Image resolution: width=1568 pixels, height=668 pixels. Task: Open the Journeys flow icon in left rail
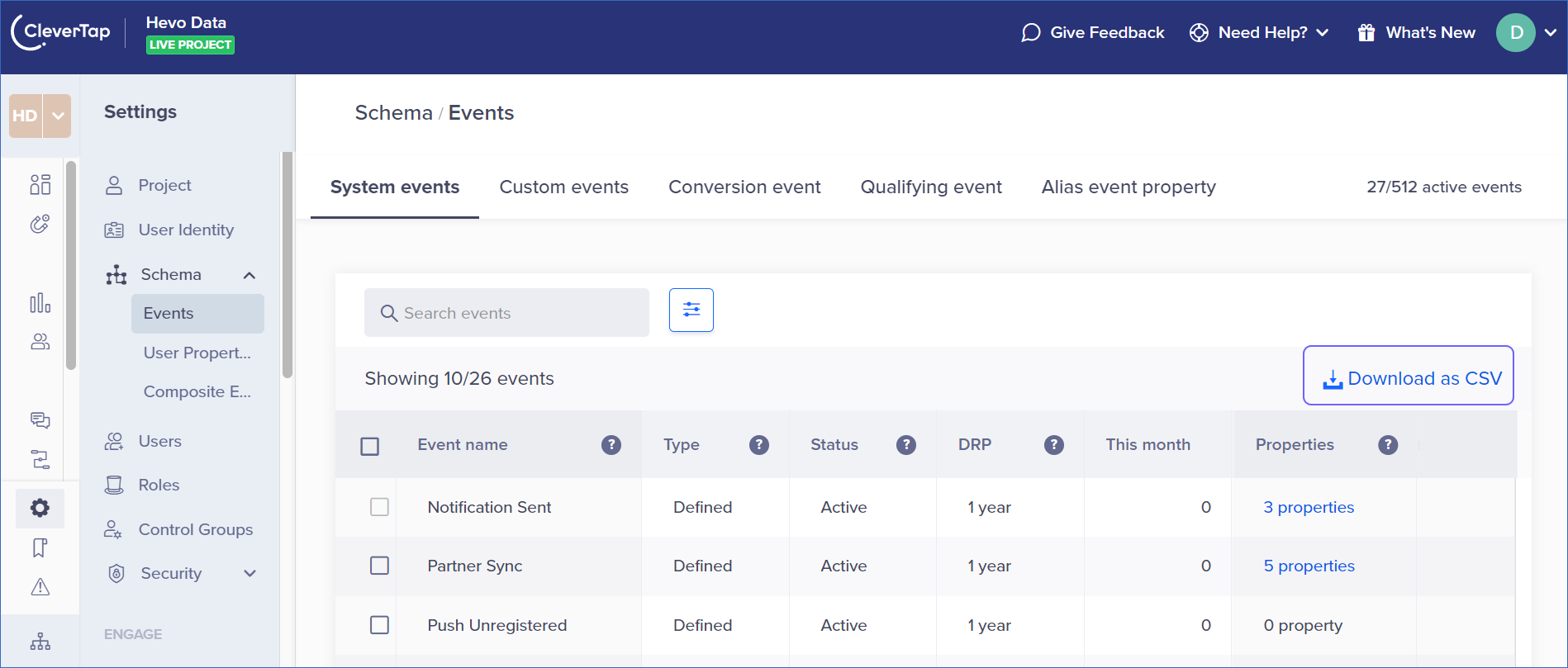click(x=40, y=459)
